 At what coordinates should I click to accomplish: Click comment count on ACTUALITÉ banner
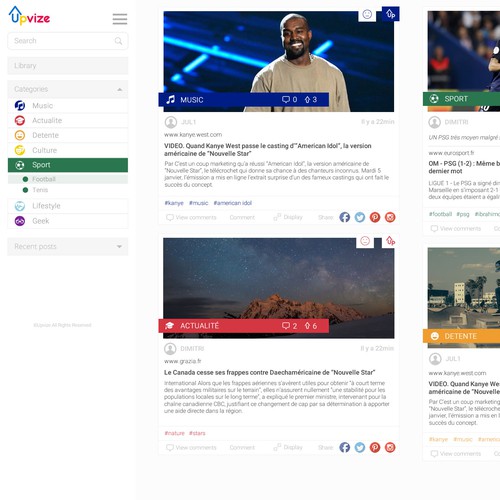[289, 326]
